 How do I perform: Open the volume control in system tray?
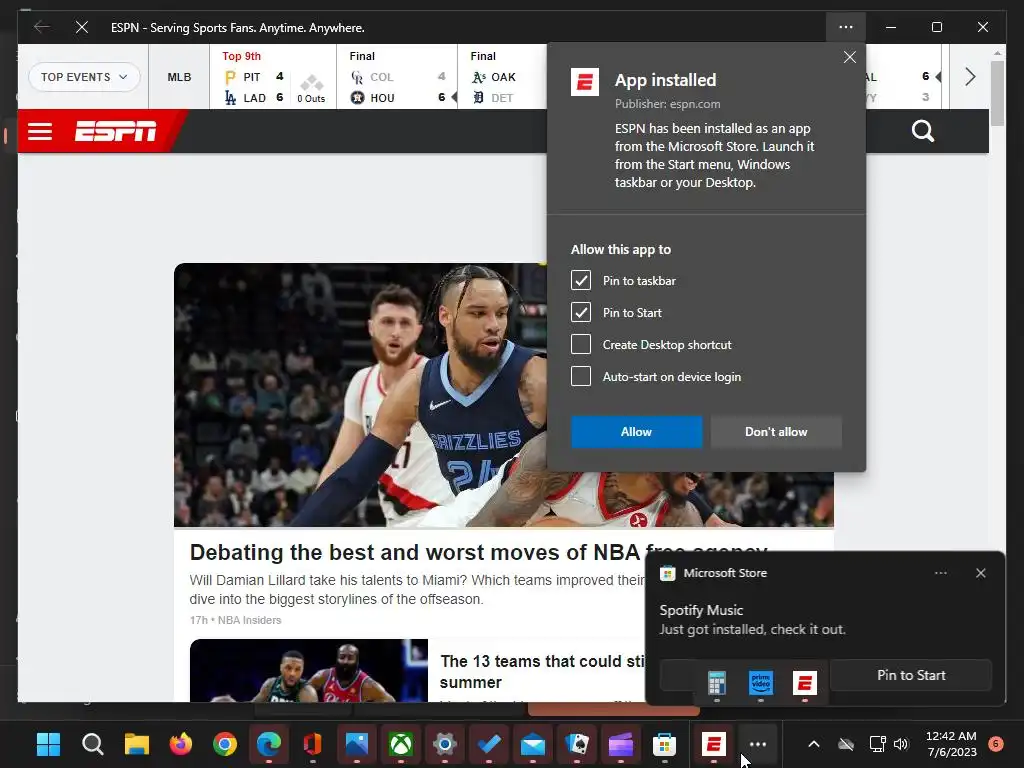click(x=901, y=744)
